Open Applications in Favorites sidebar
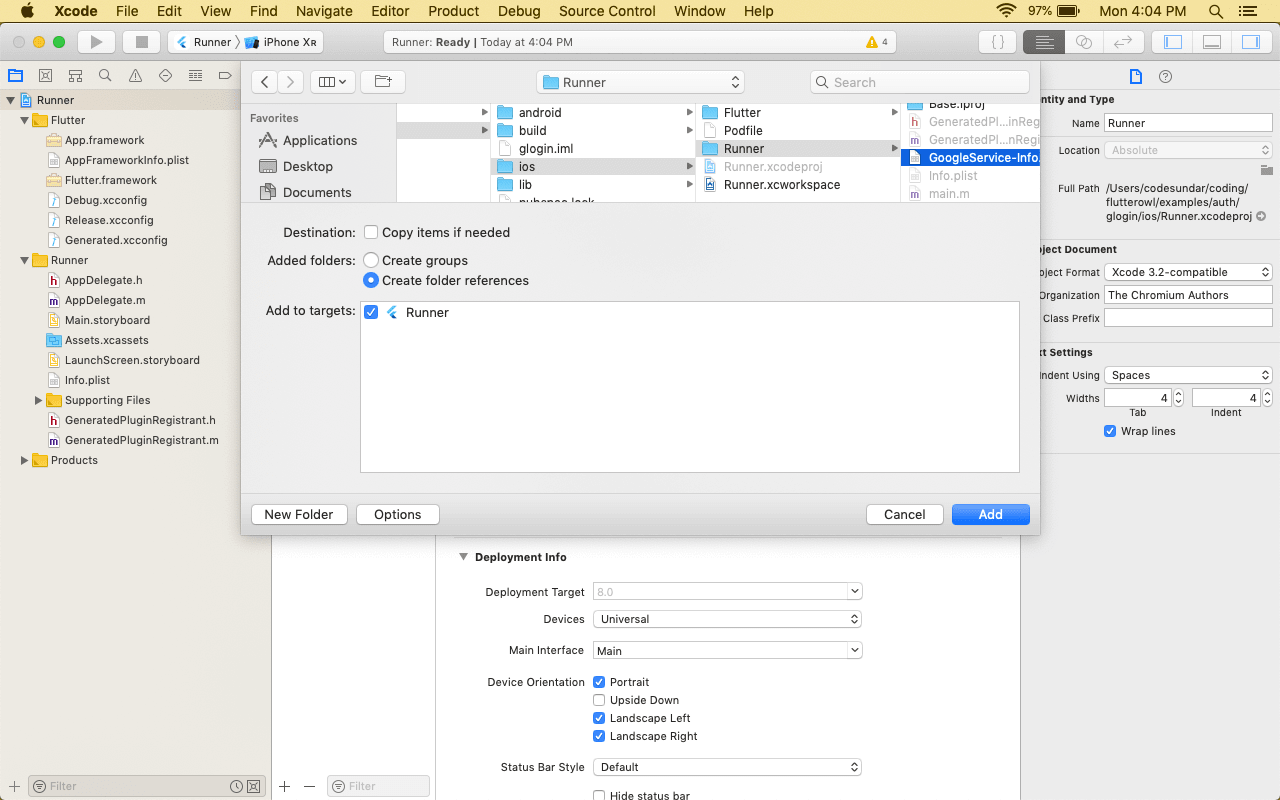 point(319,140)
